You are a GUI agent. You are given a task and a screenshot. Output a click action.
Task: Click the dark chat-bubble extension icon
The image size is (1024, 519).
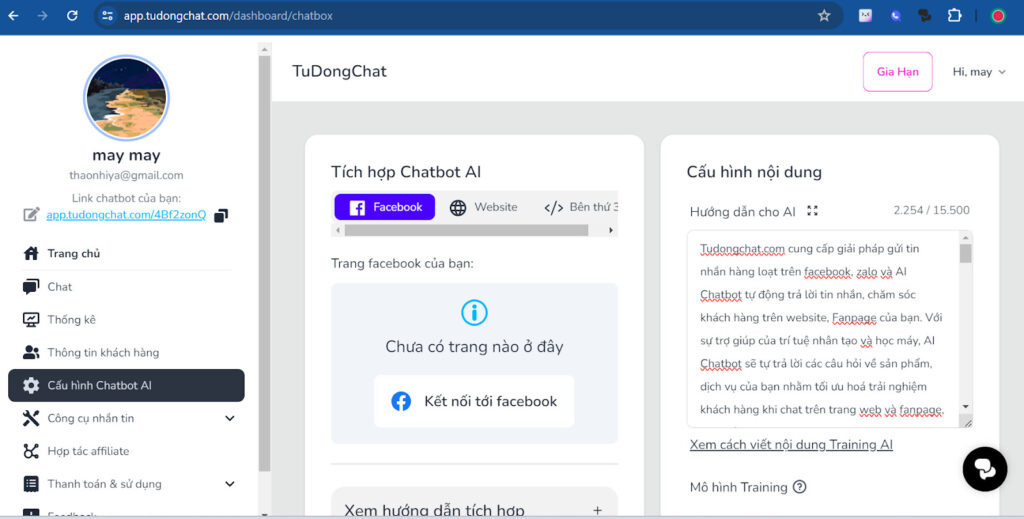tap(925, 16)
